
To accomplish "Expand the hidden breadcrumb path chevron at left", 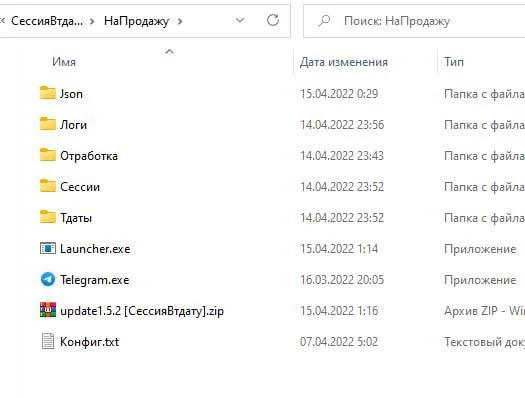I will [x=2, y=21].
